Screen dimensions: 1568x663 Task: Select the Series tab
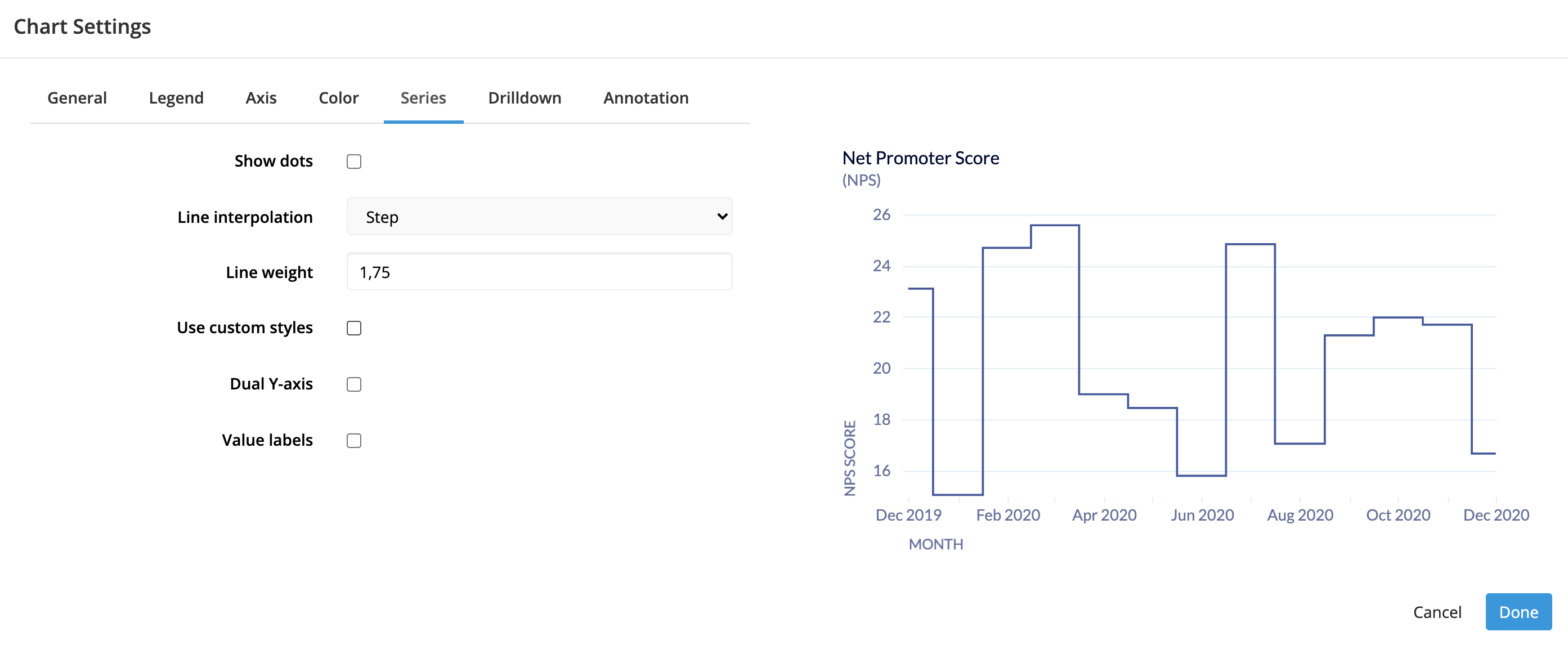pyautogui.click(x=423, y=98)
